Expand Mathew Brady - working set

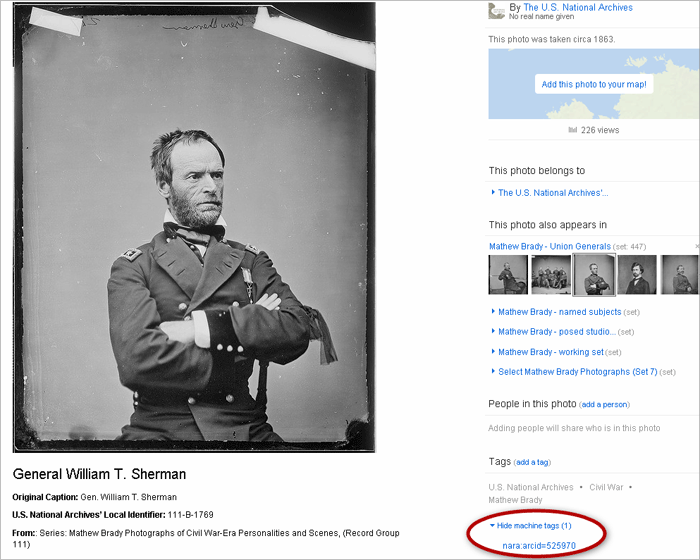pos(550,352)
